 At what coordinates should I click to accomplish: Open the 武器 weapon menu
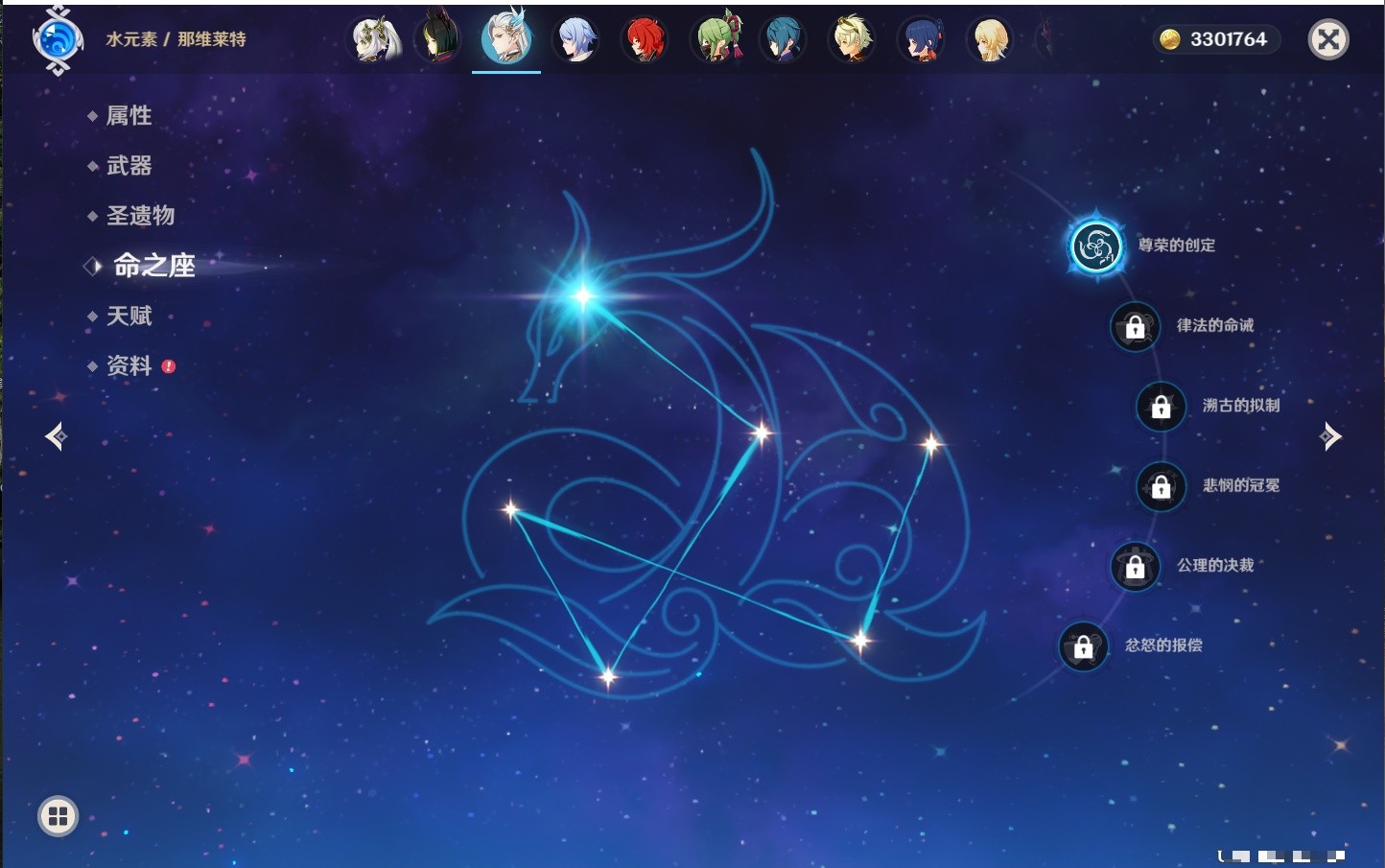129,166
